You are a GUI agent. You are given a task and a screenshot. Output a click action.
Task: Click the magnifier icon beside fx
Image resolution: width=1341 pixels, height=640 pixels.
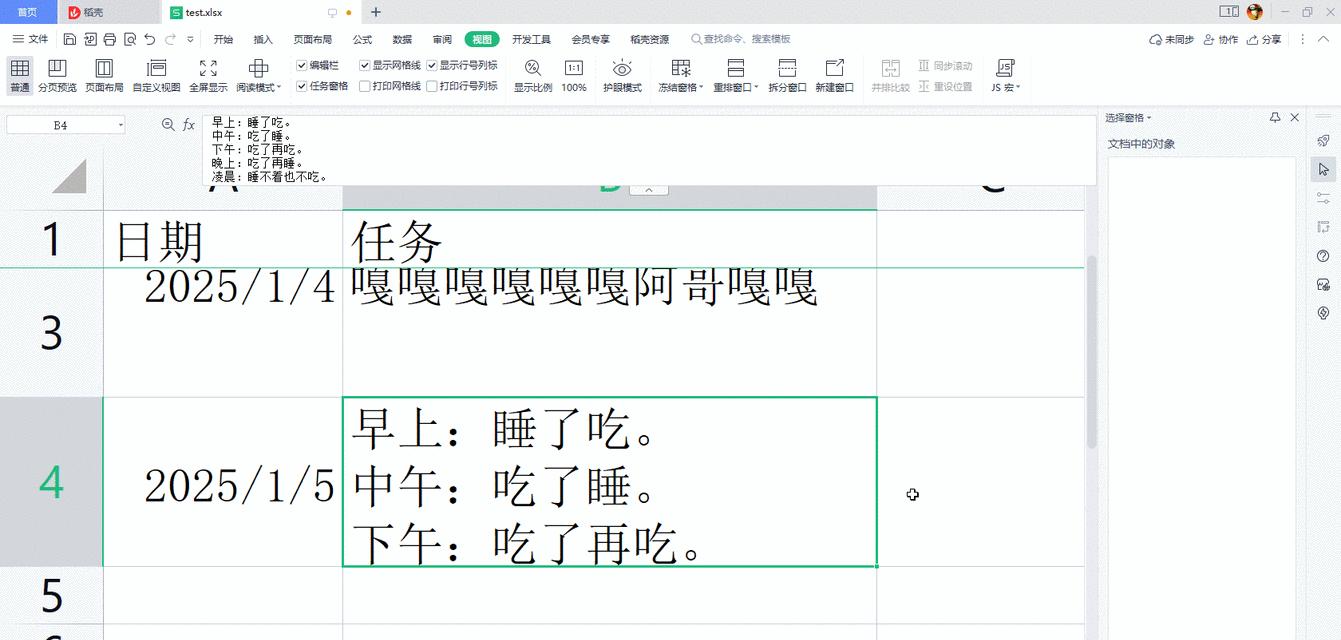168,125
